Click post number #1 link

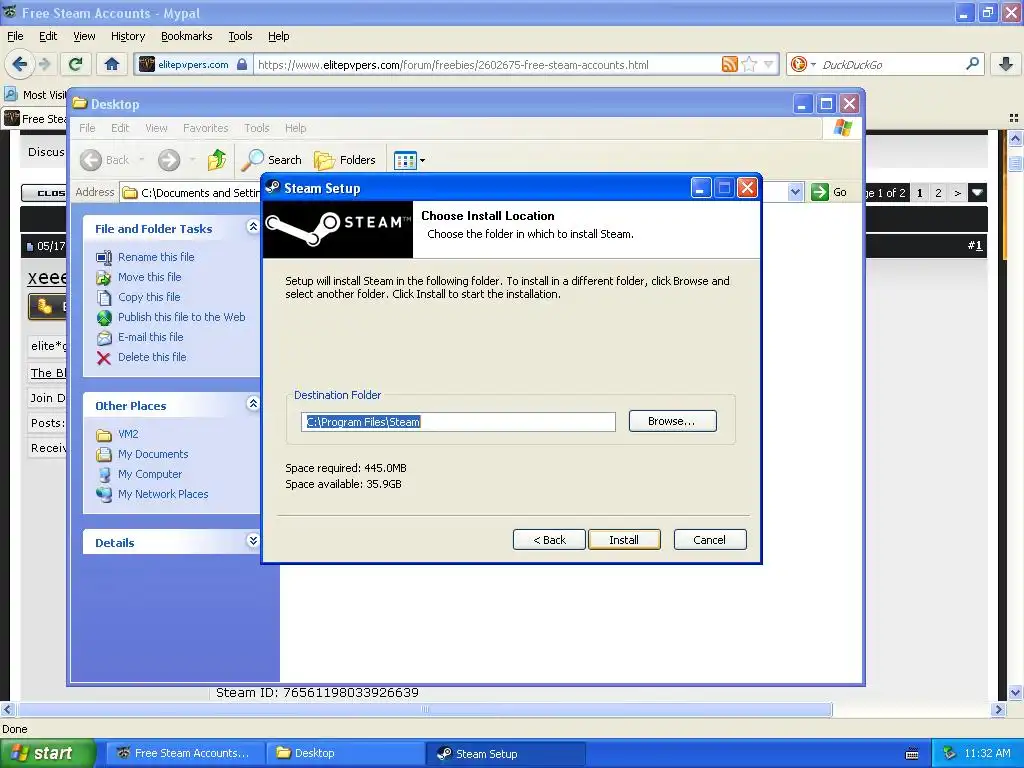[x=974, y=245]
